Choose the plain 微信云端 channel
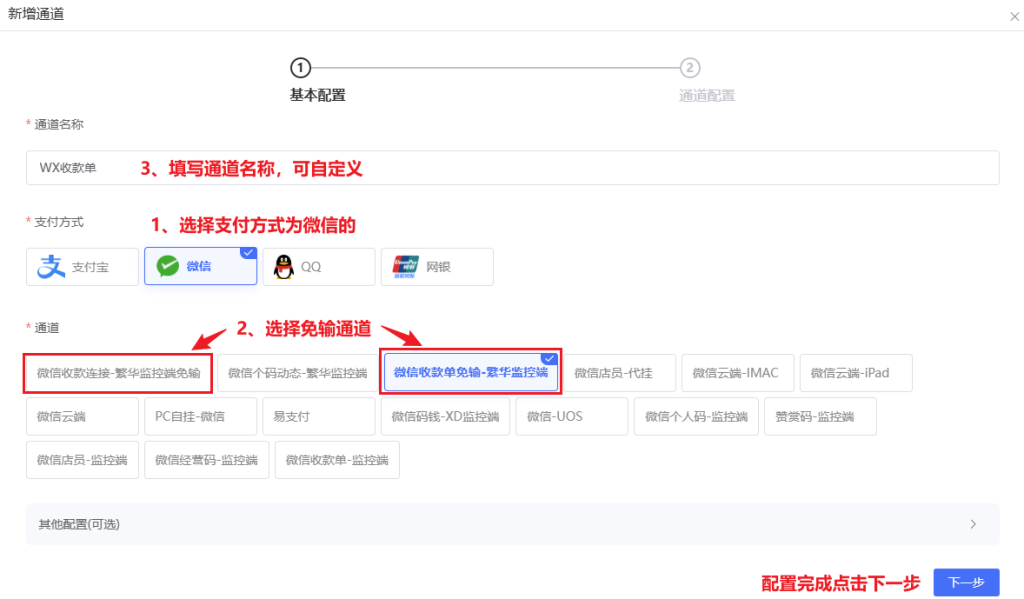The height and width of the screenshot is (599, 1024). 82,416
